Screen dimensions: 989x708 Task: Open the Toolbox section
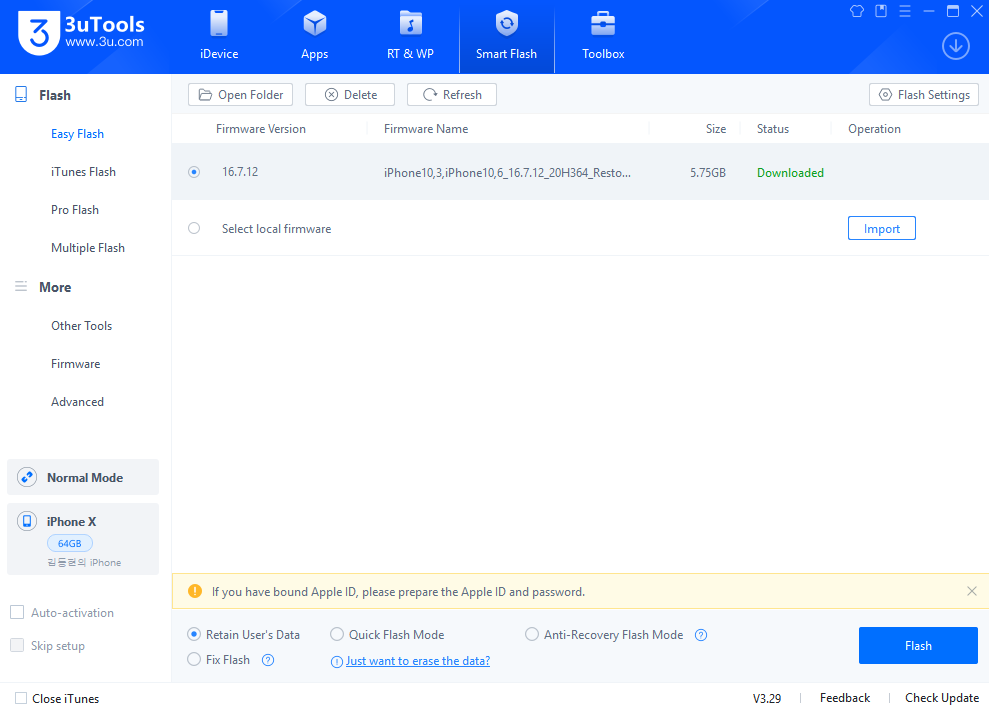point(603,36)
